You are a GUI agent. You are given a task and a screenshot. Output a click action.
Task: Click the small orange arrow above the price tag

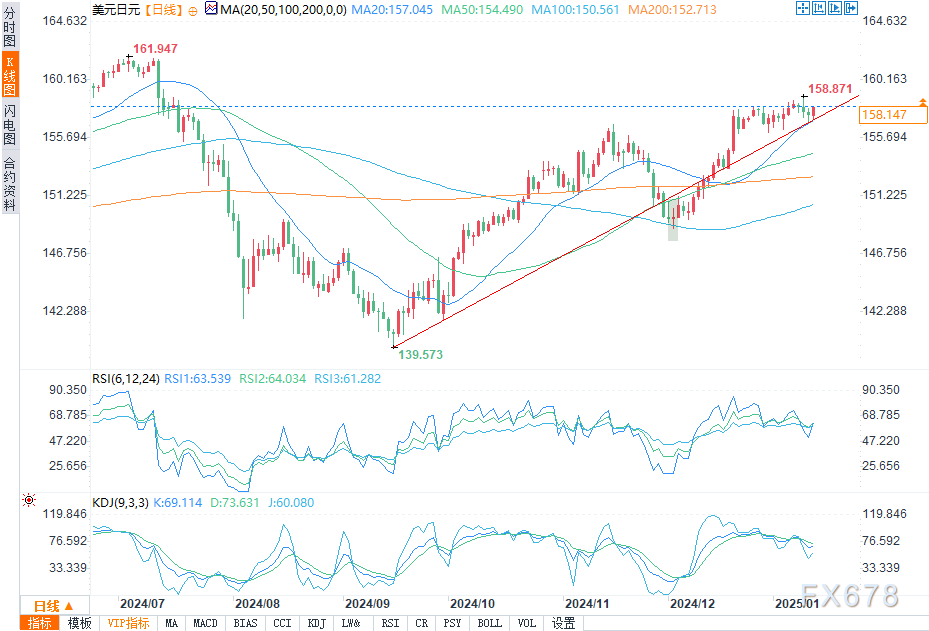(x=921, y=101)
